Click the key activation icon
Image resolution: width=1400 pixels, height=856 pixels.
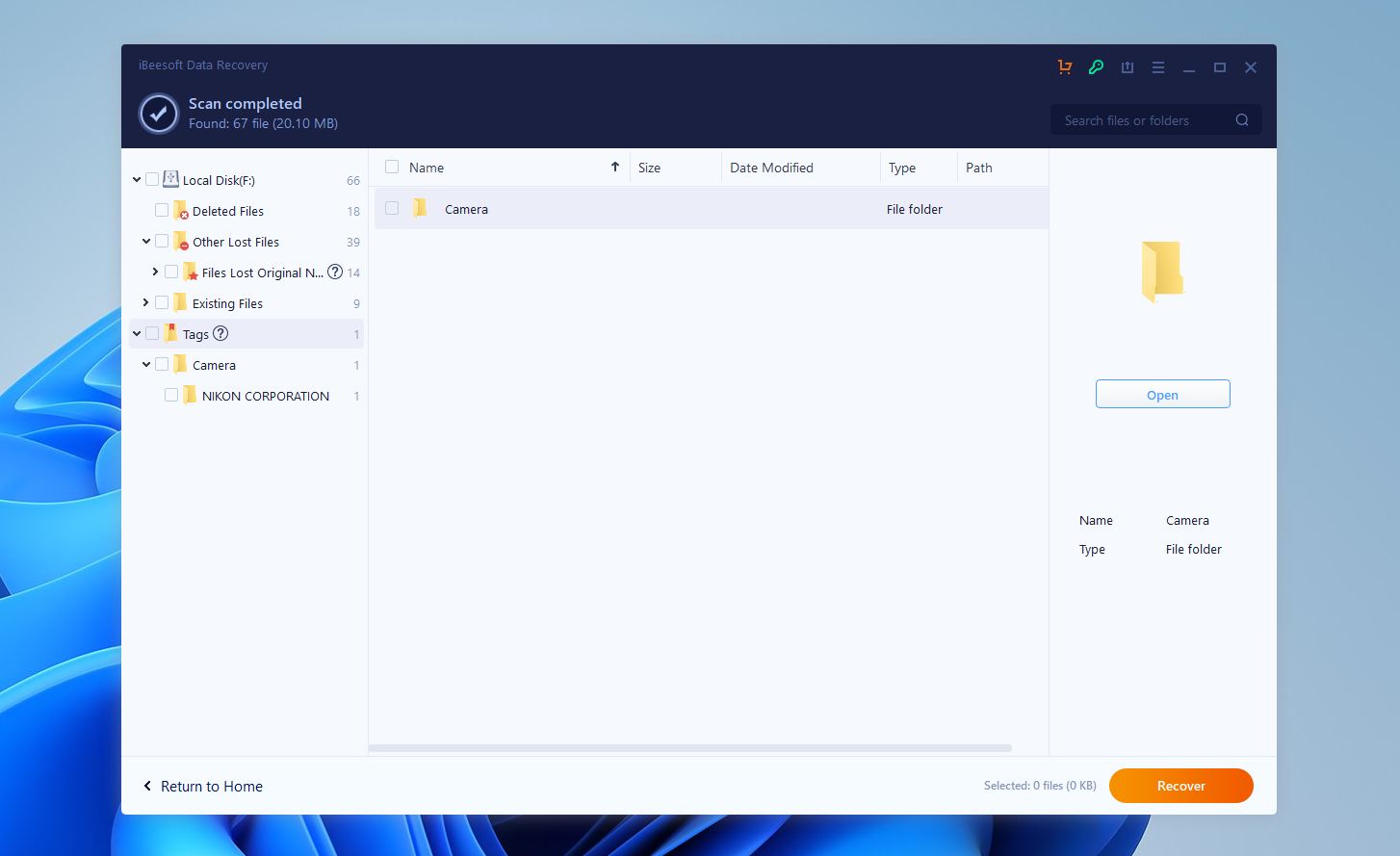[x=1096, y=67]
